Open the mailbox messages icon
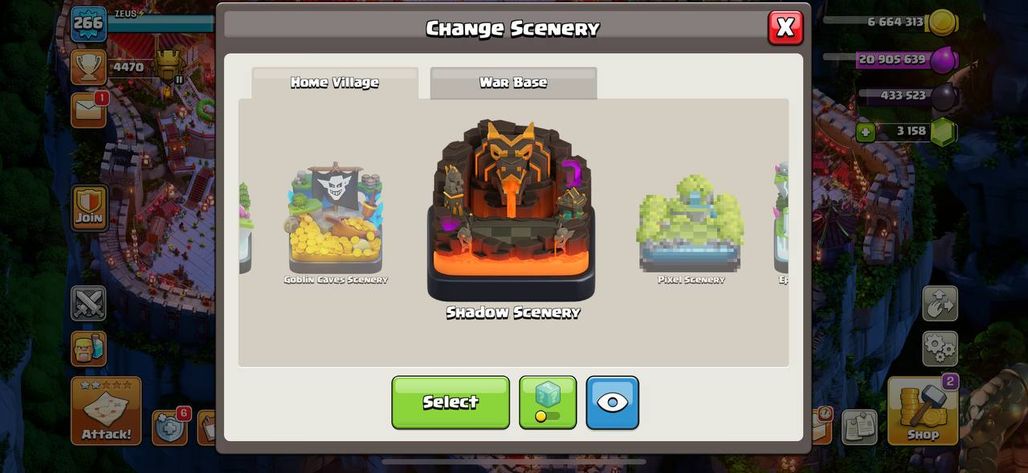The height and width of the screenshot is (473, 1028). pos(89,110)
